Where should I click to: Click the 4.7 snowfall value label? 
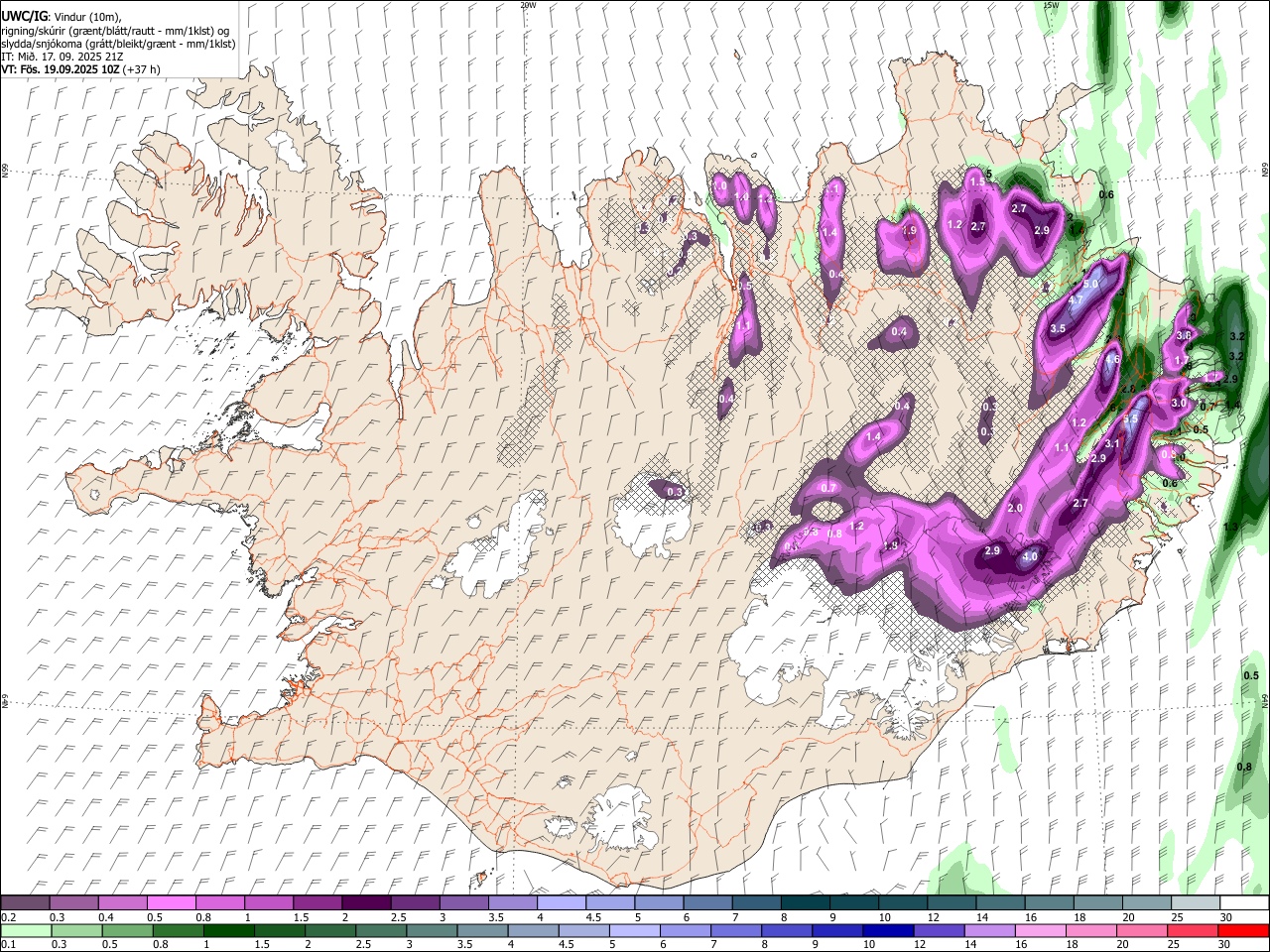[x=1076, y=300]
